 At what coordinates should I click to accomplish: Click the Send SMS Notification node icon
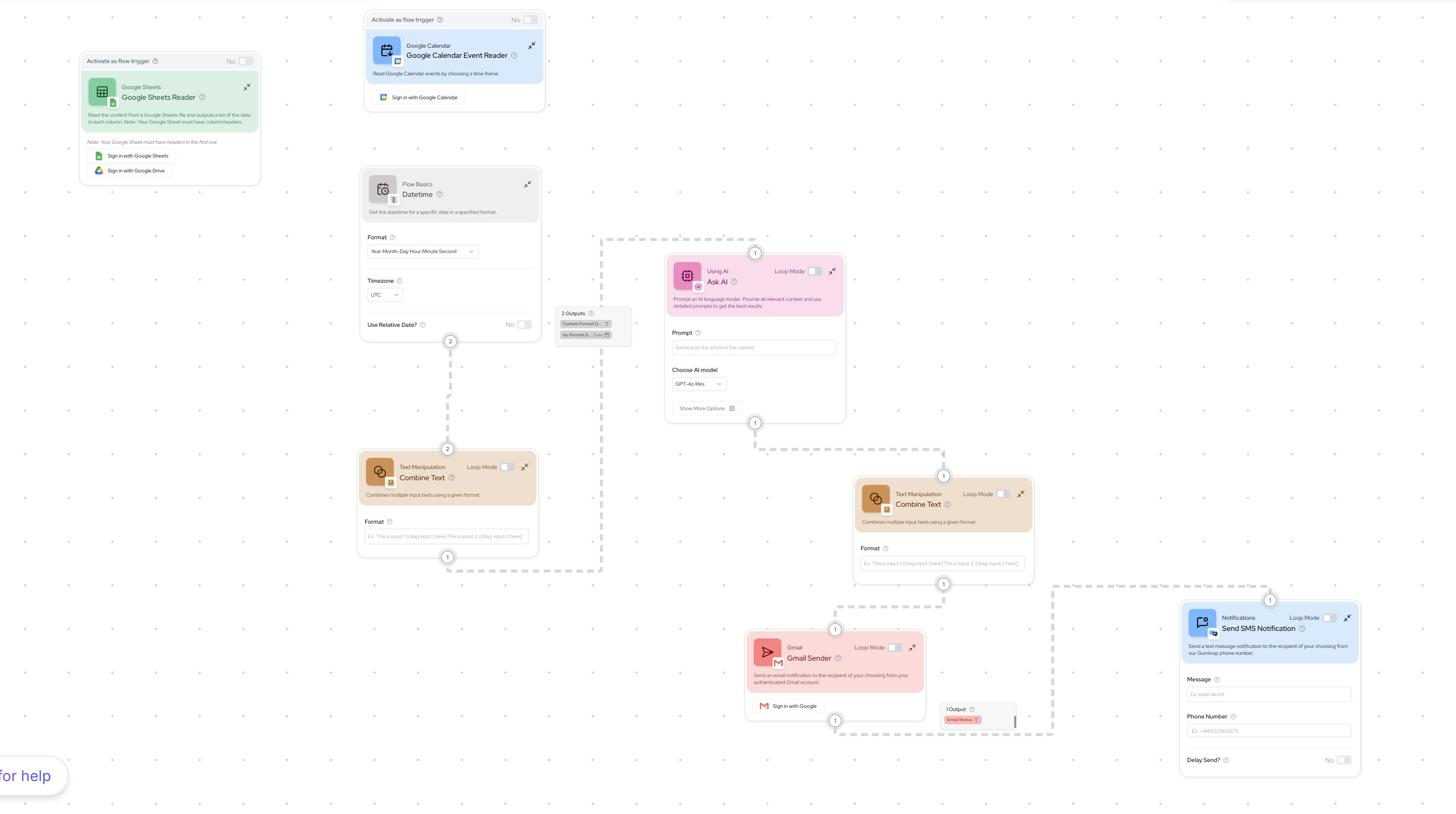click(x=1202, y=622)
